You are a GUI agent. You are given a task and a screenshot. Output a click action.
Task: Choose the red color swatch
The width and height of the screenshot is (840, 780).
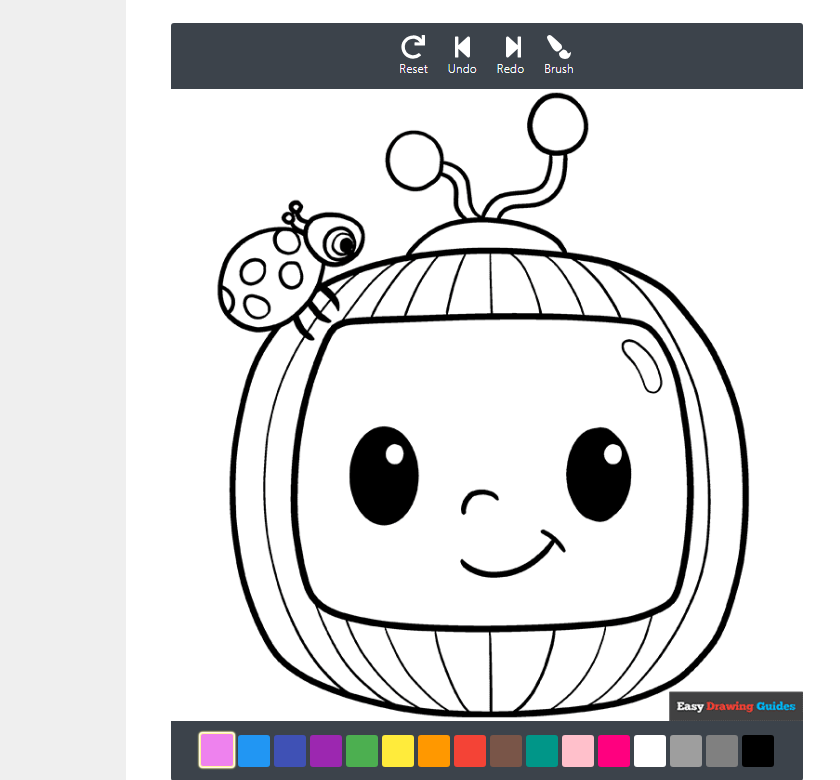tap(470, 750)
